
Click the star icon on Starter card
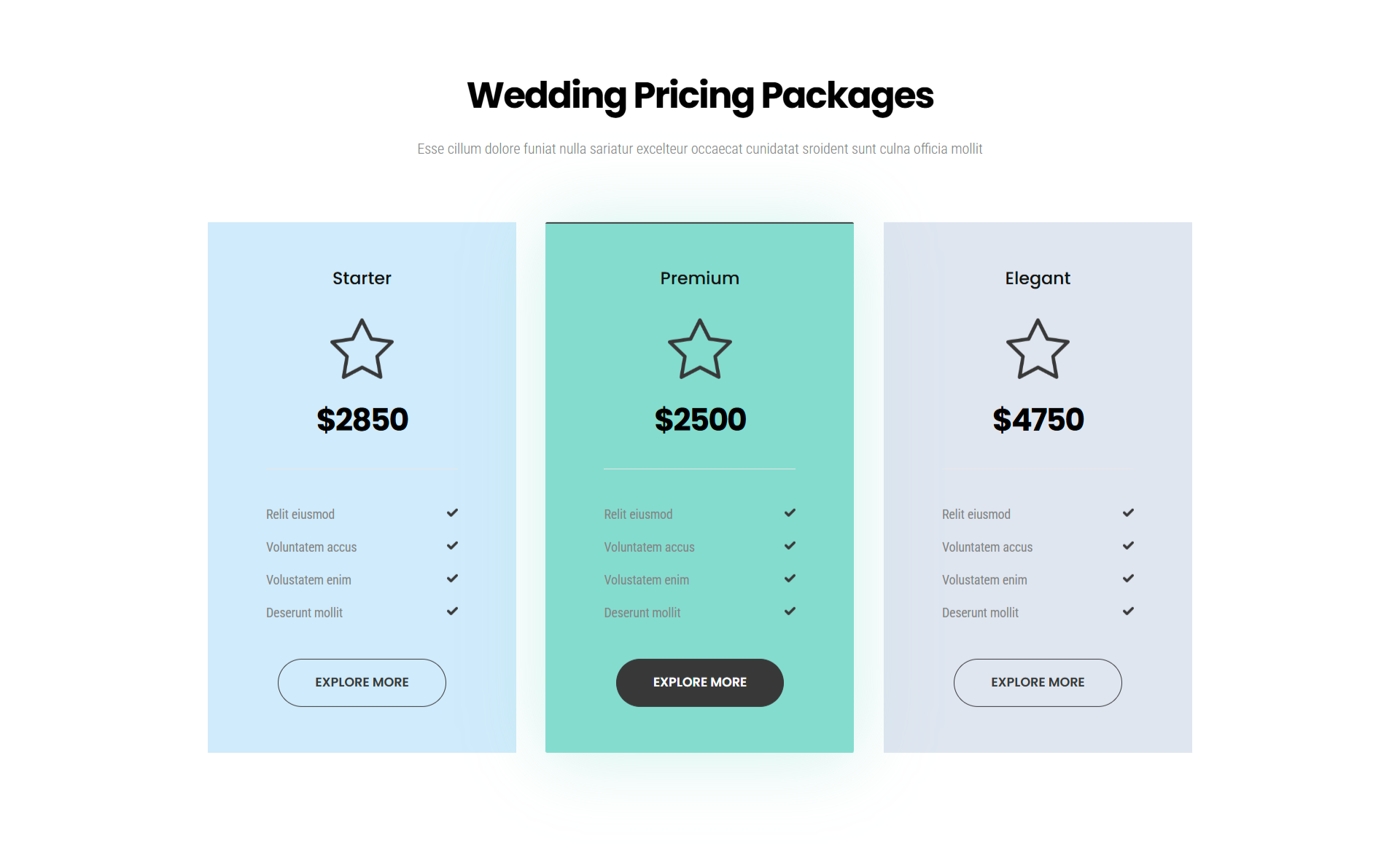[x=362, y=350]
